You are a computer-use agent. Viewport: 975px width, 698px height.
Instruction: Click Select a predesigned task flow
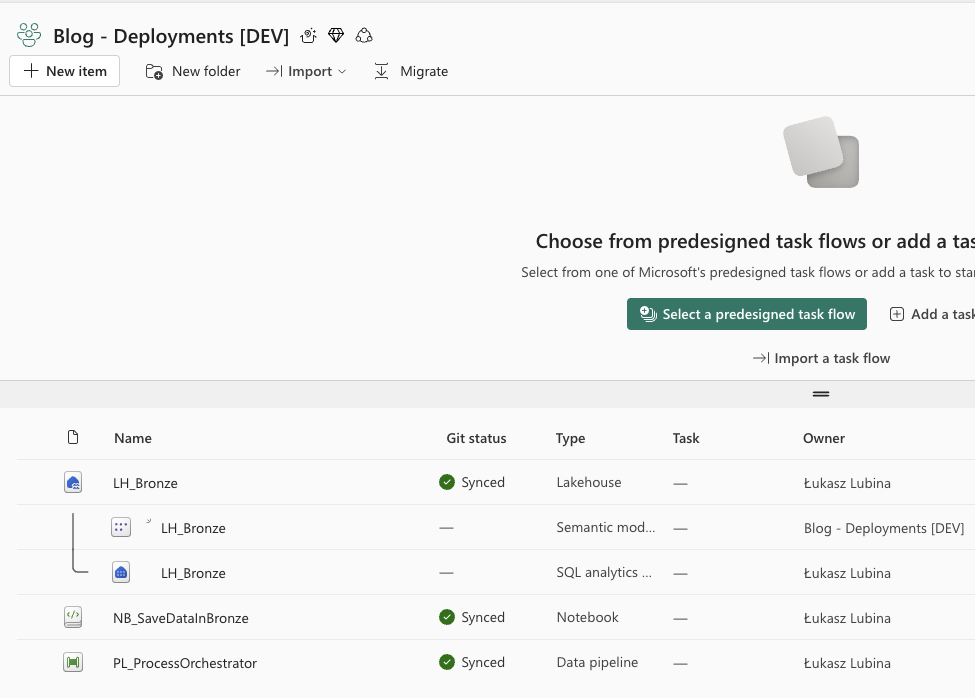(746, 314)
